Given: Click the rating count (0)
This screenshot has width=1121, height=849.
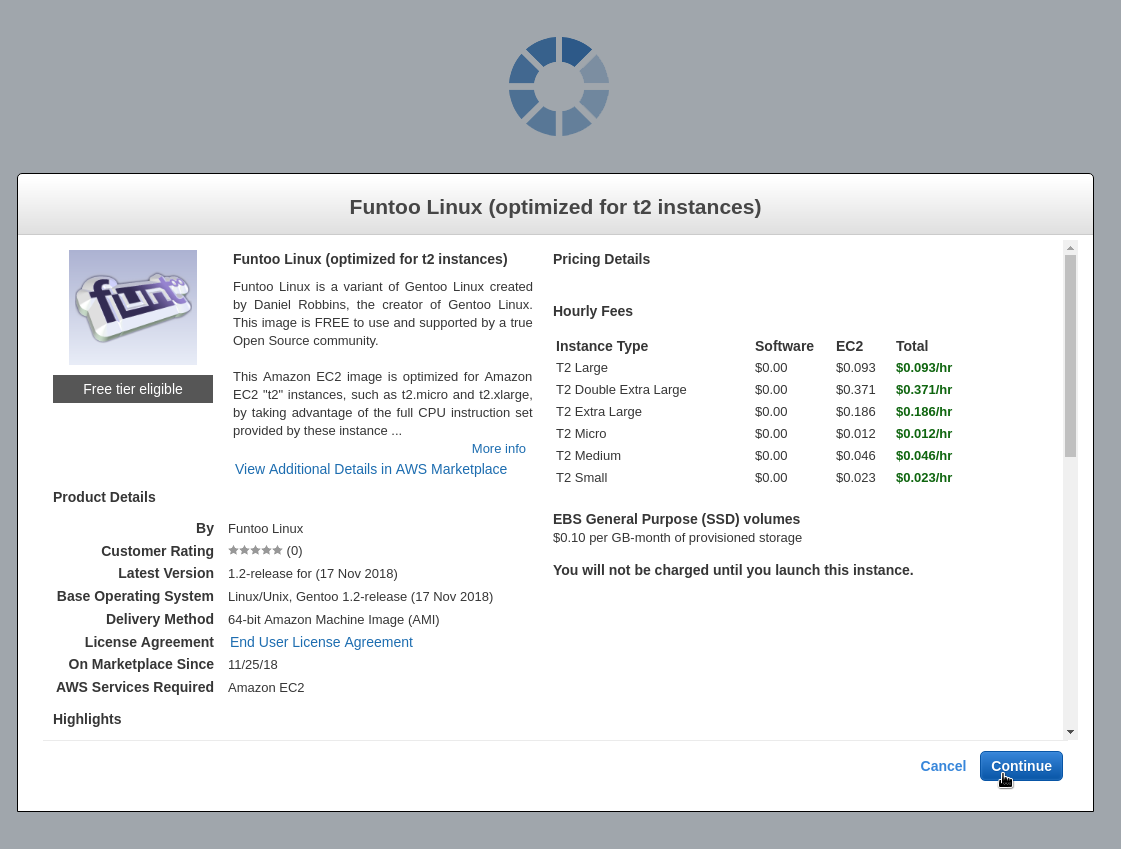Looking at the screenshot, I should [295, 551].
